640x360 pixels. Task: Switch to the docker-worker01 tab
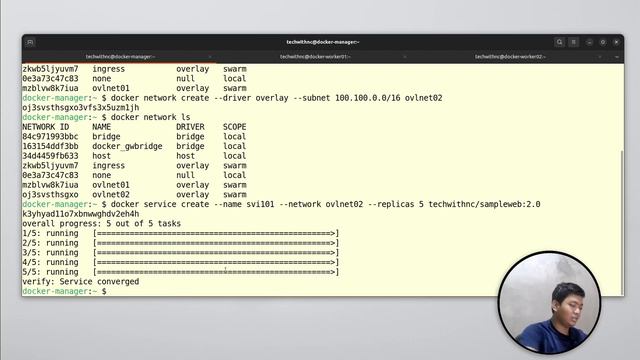[315, 57]
